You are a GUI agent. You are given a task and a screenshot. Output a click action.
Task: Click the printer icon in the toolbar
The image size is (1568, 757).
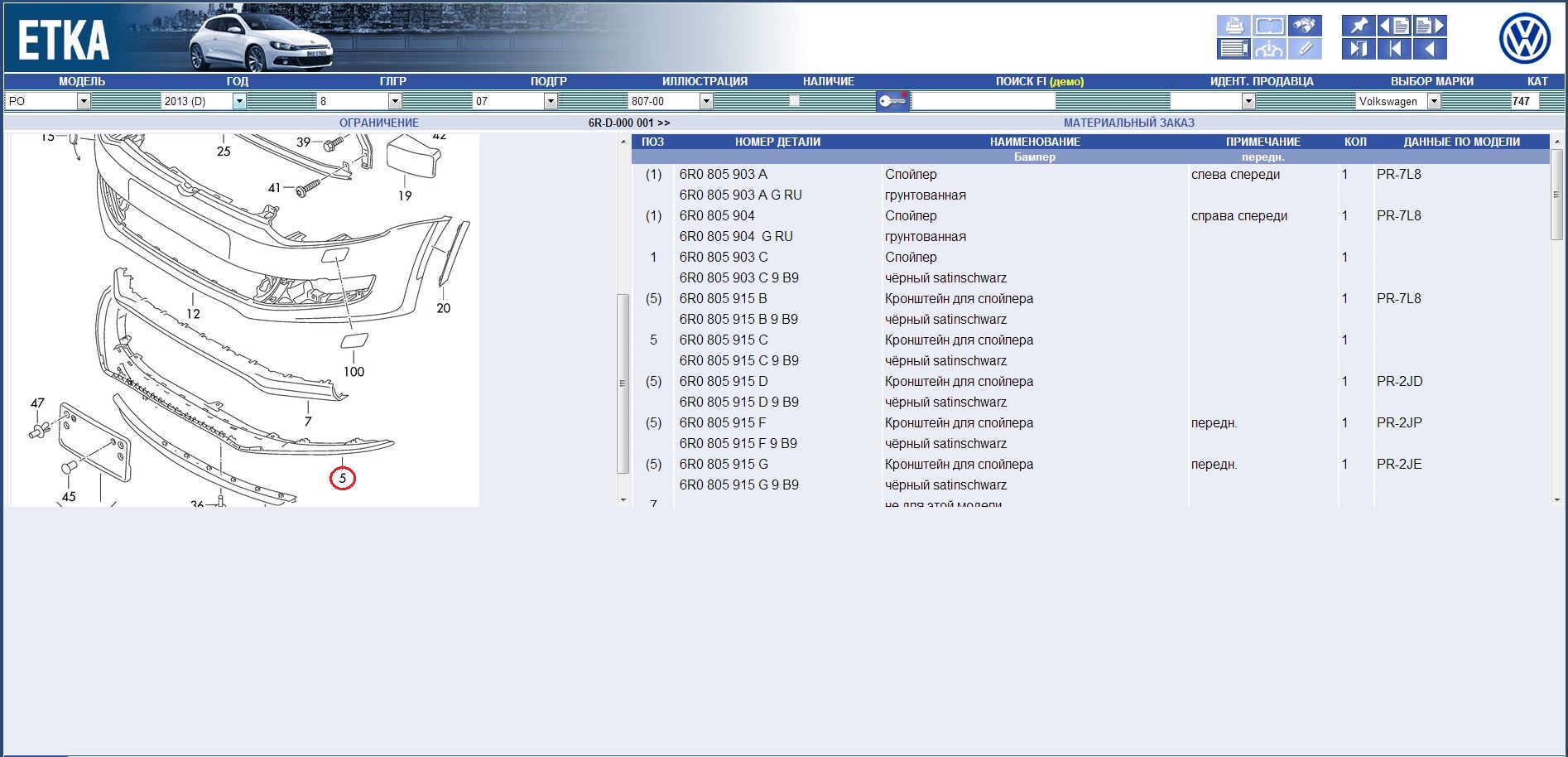coord(1233,26)
